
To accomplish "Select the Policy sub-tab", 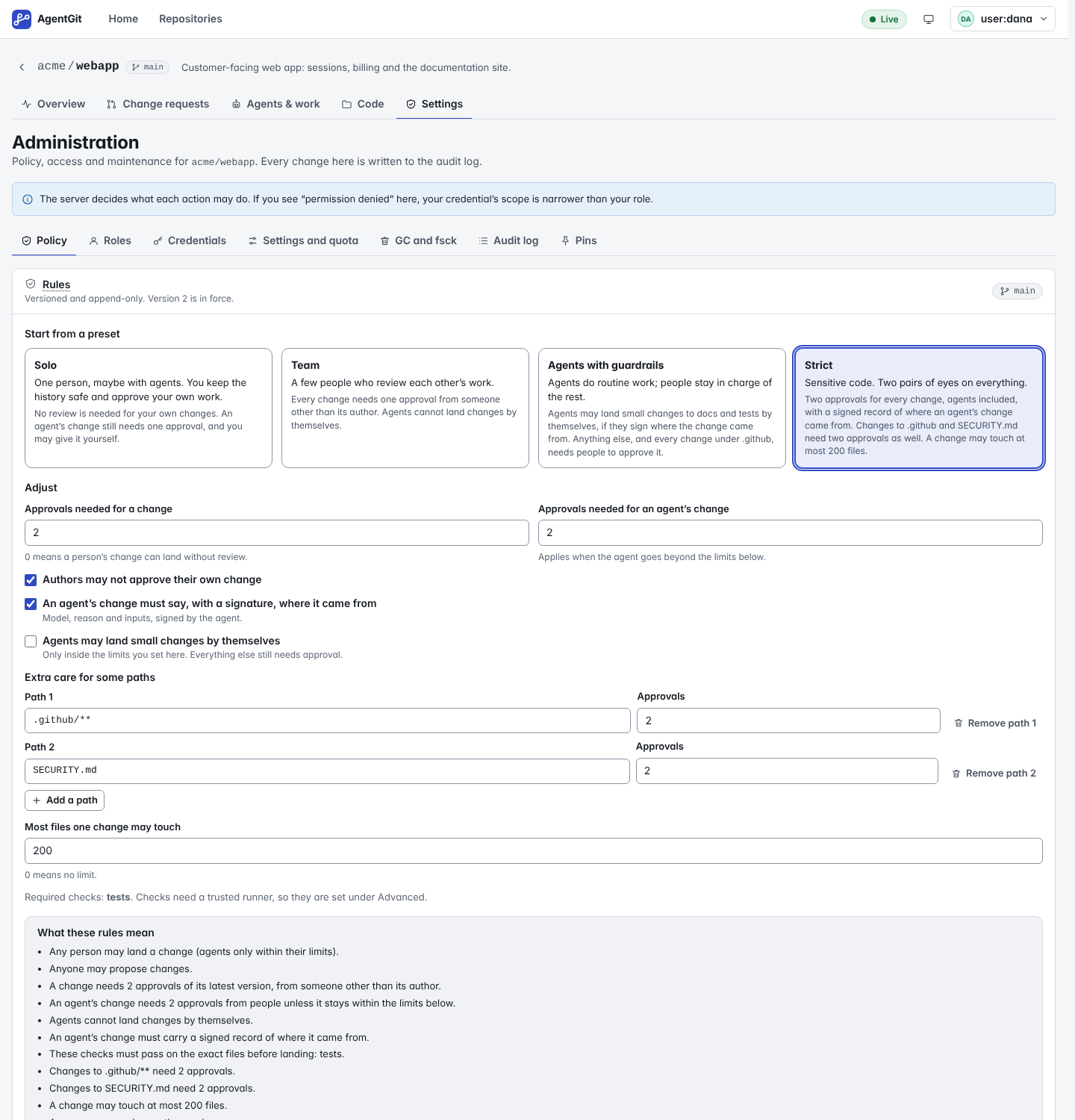I will coord(44,240).
